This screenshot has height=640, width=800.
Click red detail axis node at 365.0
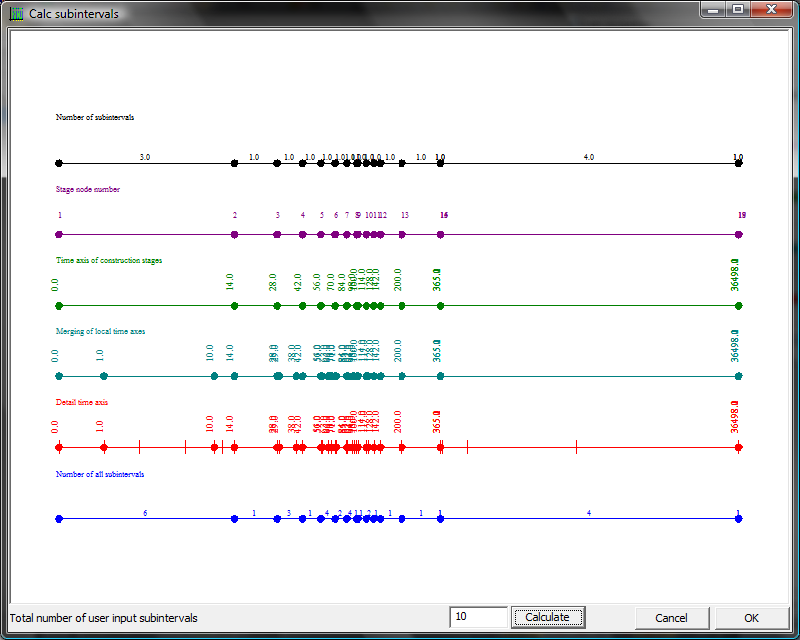tap(440, 448)
